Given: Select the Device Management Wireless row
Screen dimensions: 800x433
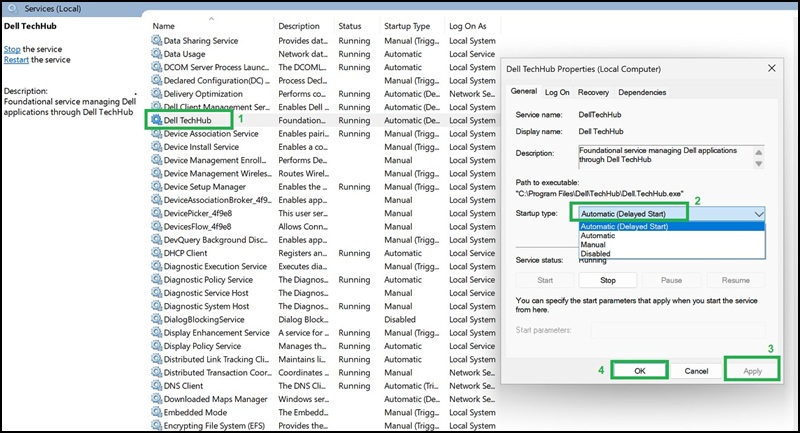Looking at the screenshot, I should tap(324, 173).
